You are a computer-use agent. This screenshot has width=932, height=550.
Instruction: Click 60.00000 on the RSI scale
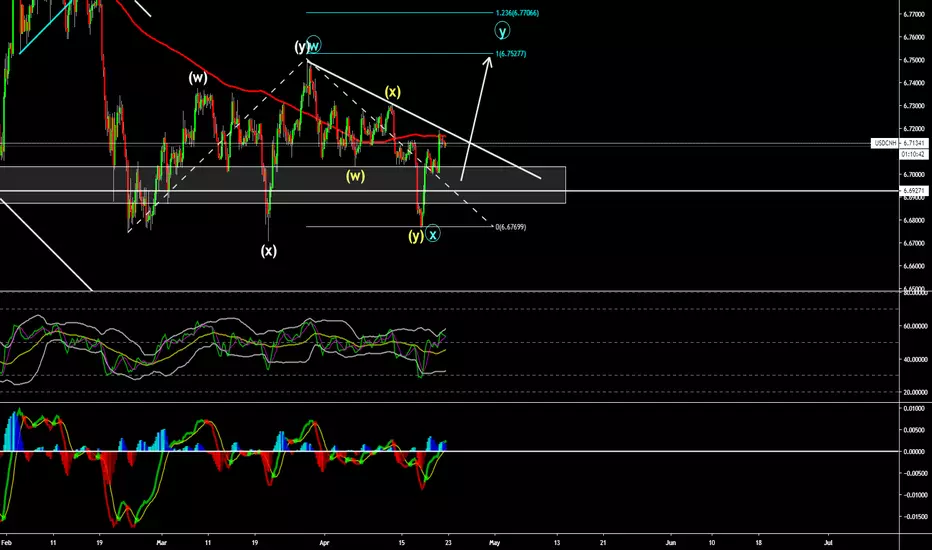915,326
